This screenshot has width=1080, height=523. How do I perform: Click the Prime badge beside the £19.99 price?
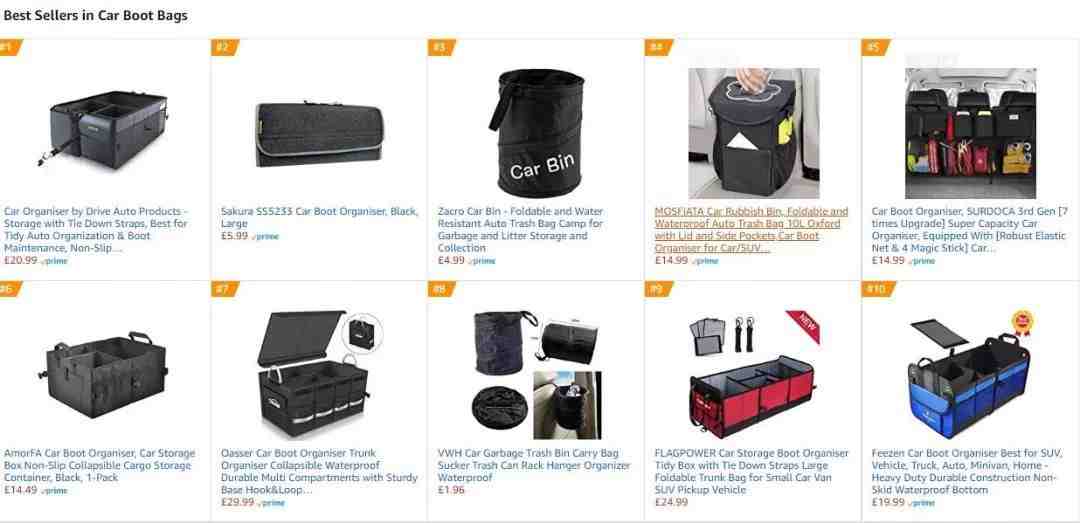click(922, 503)
